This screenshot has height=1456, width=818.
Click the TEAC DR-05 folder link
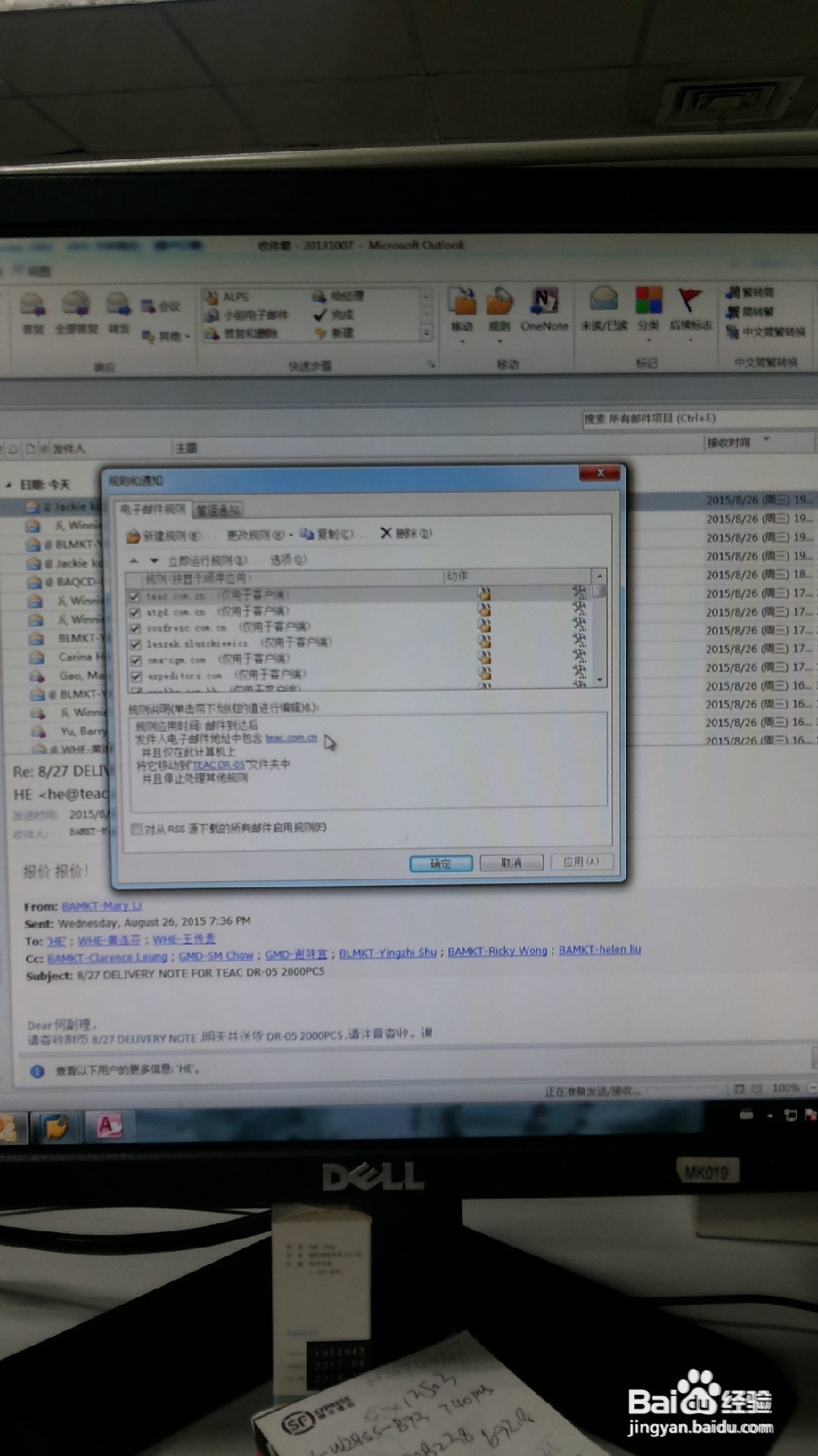click(218, 765)
